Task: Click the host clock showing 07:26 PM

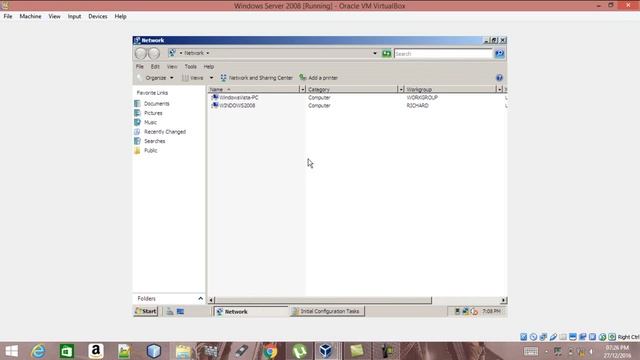Action: tap(617, 351)
